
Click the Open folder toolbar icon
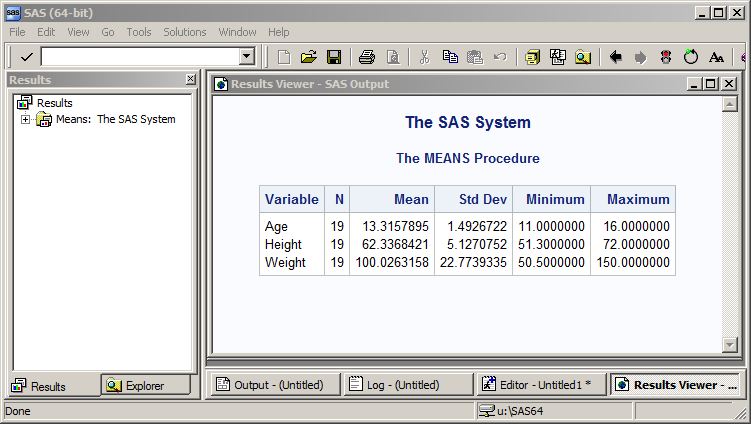(x=309, y=57)
